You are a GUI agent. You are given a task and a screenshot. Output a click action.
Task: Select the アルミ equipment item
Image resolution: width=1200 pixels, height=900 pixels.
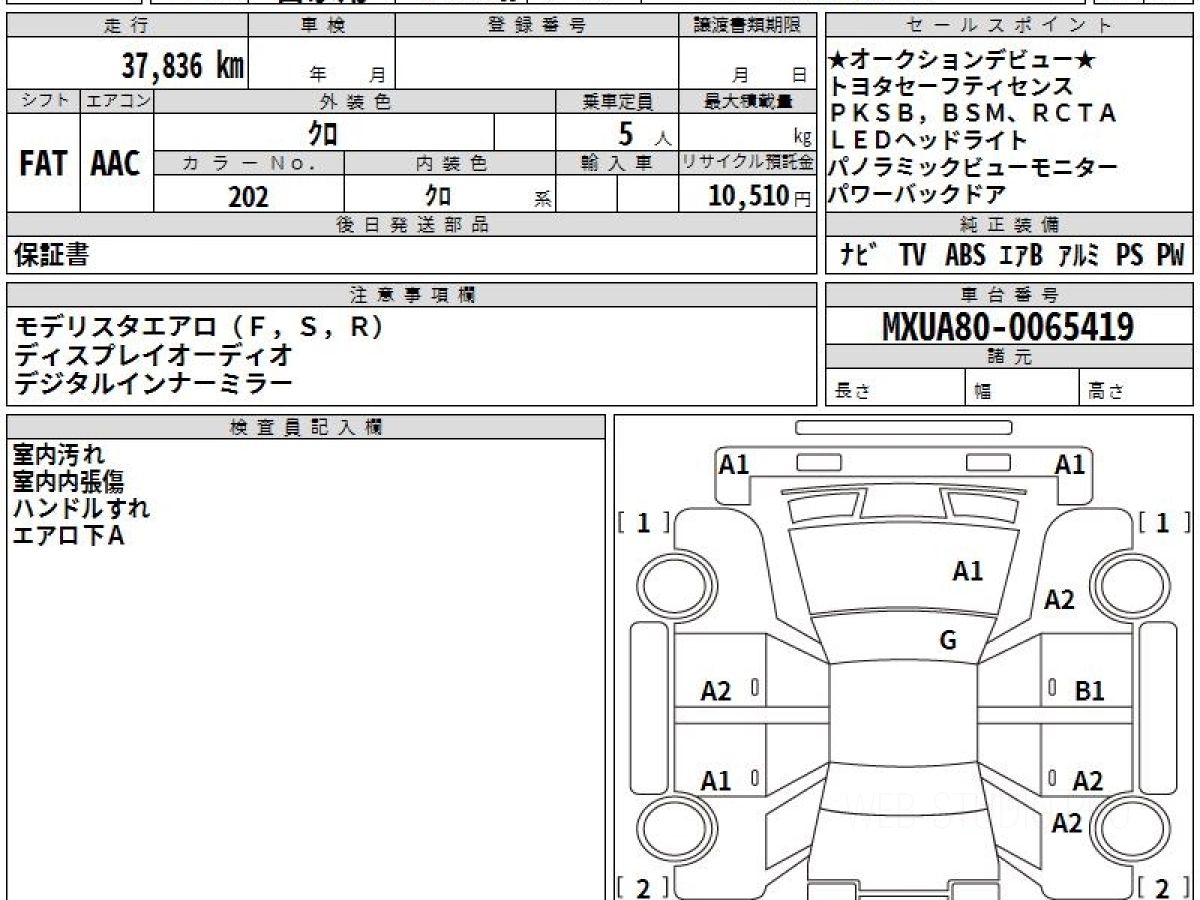[x=1078, y=255]
